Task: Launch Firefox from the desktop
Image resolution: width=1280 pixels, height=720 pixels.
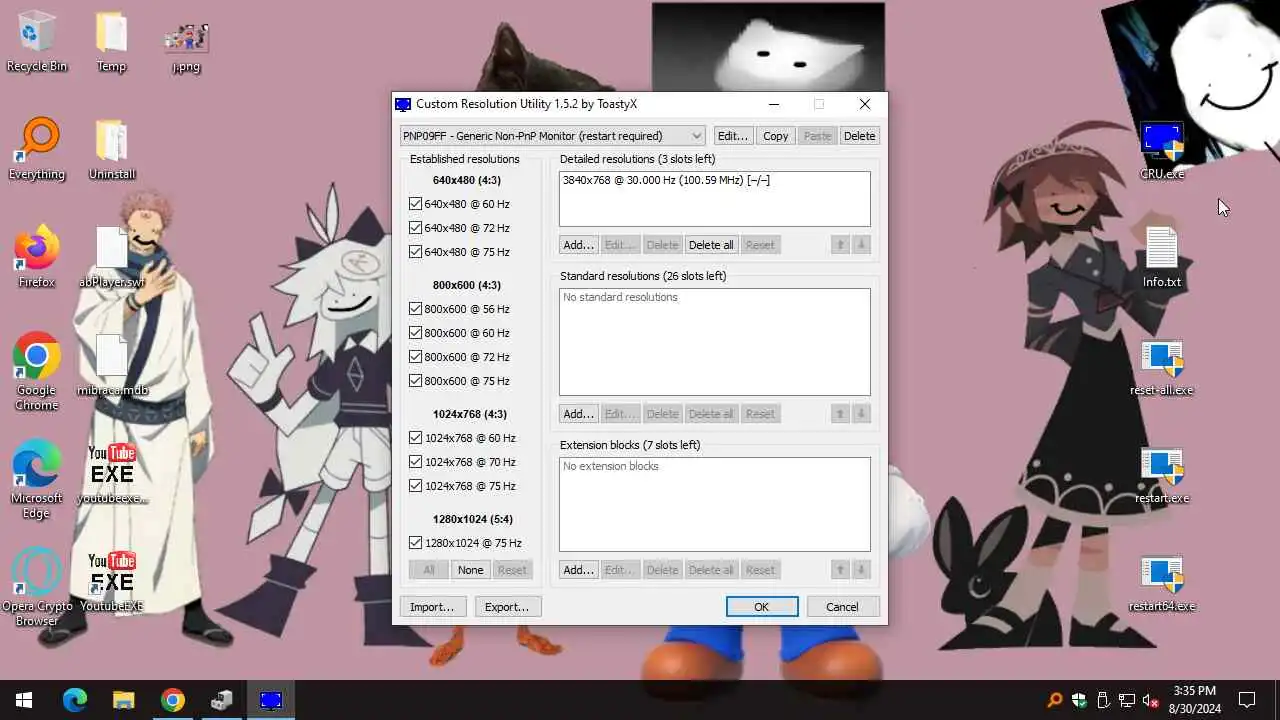Action: point(37,257)
